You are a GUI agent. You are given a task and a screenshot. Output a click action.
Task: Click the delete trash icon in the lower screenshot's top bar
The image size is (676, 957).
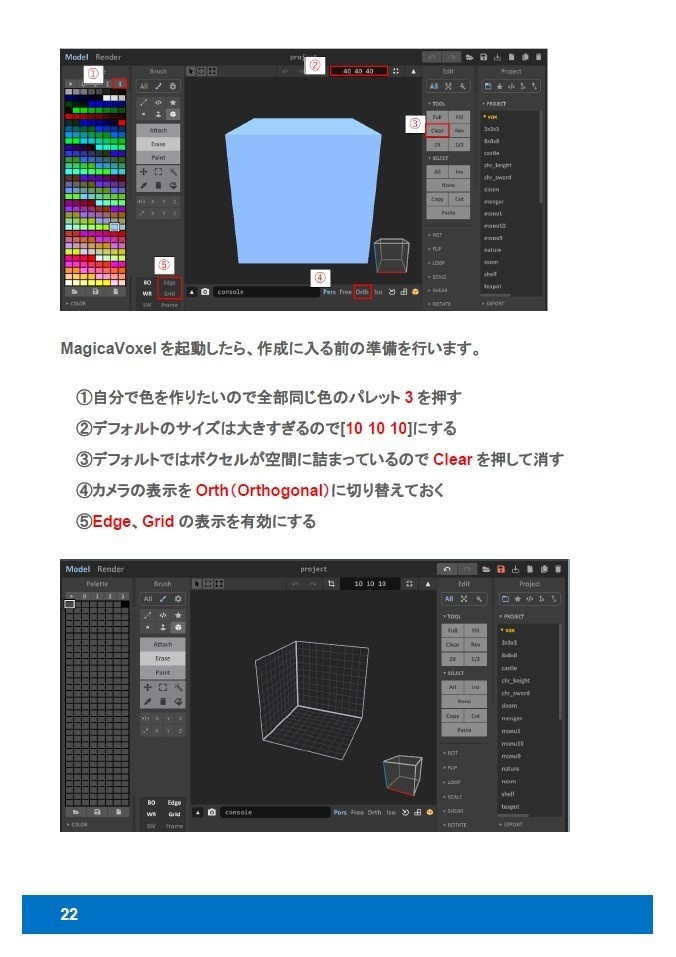click(558, 569)
